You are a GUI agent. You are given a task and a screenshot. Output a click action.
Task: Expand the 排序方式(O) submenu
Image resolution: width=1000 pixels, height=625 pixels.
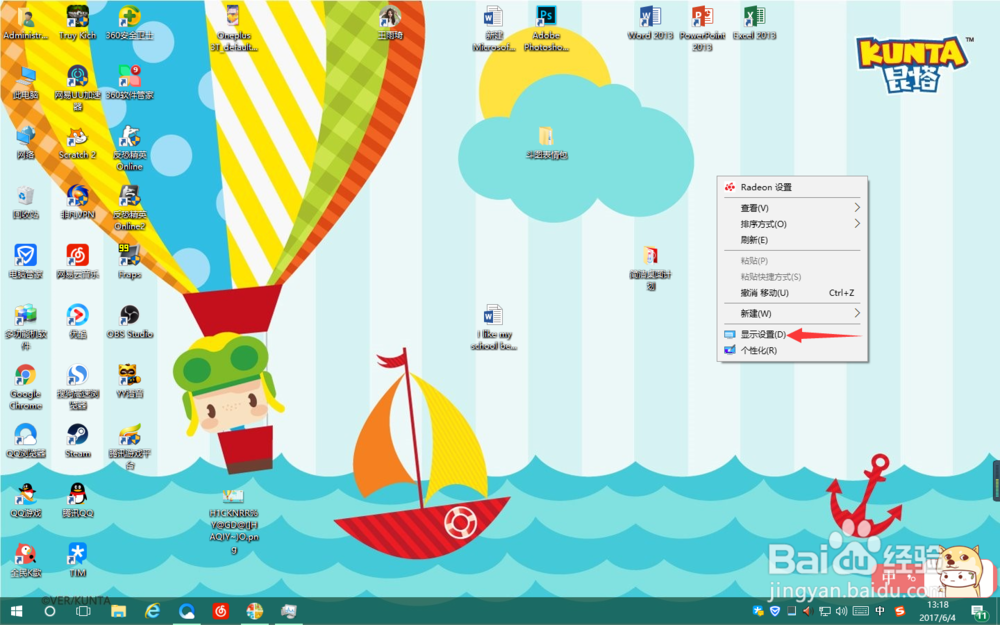[x=792, y=224]
